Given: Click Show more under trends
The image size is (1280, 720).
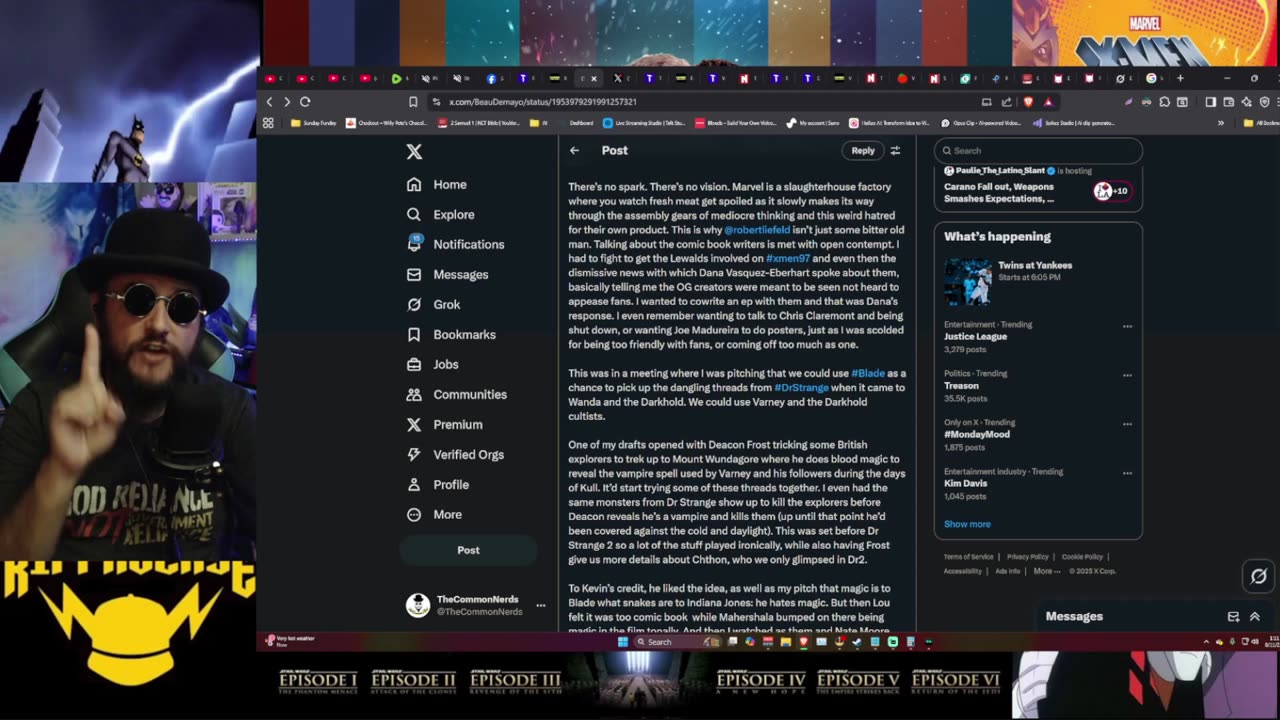Looking at the screenshot, I should coord(967,524).
